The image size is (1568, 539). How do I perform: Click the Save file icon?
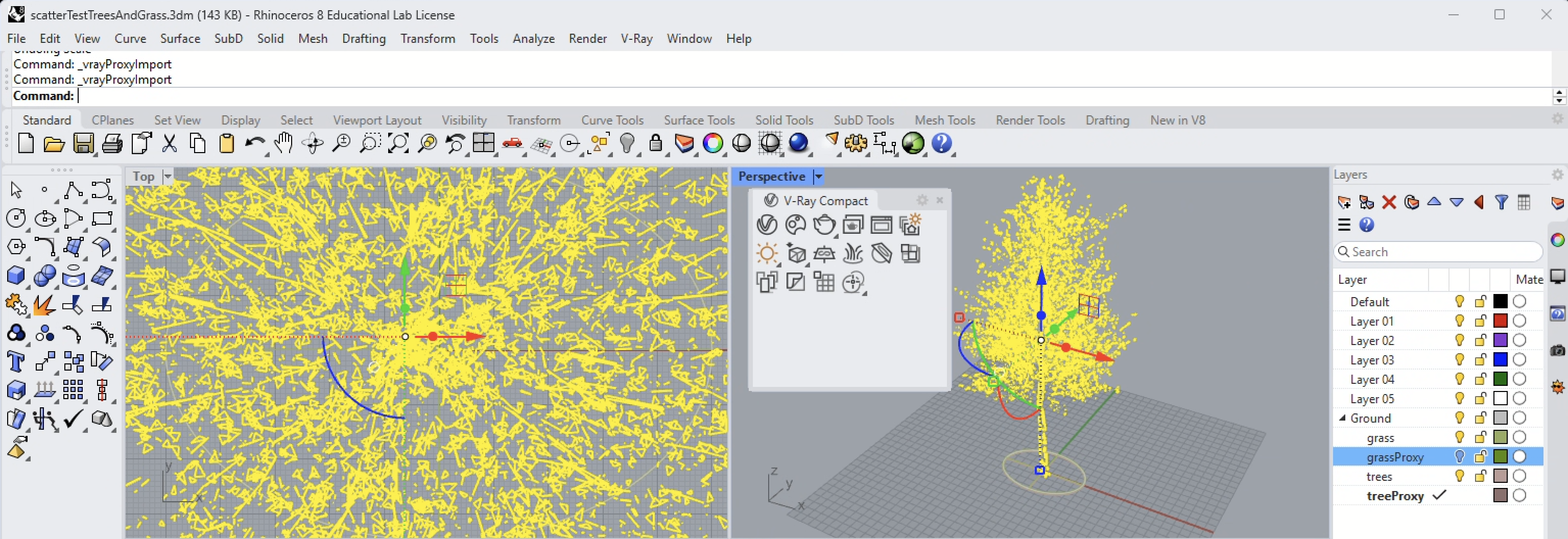[x=83, y=144]
